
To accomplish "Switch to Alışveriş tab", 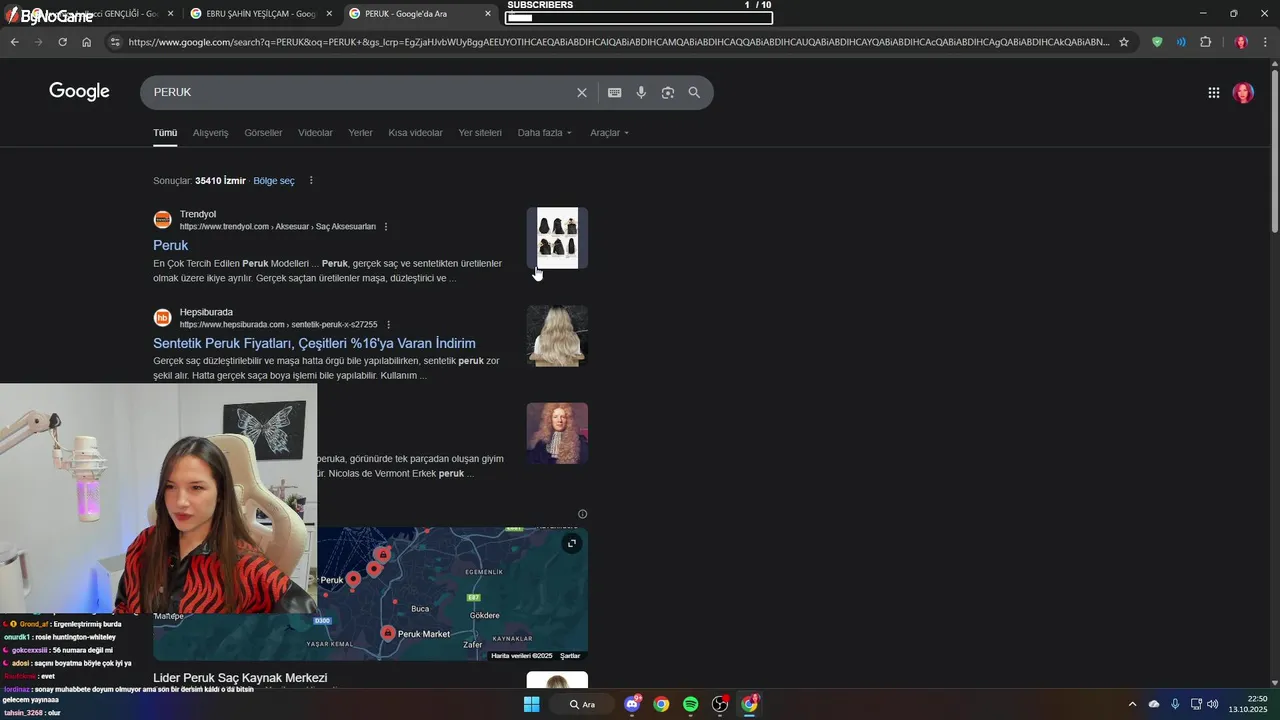I will [x=210, y=133].
